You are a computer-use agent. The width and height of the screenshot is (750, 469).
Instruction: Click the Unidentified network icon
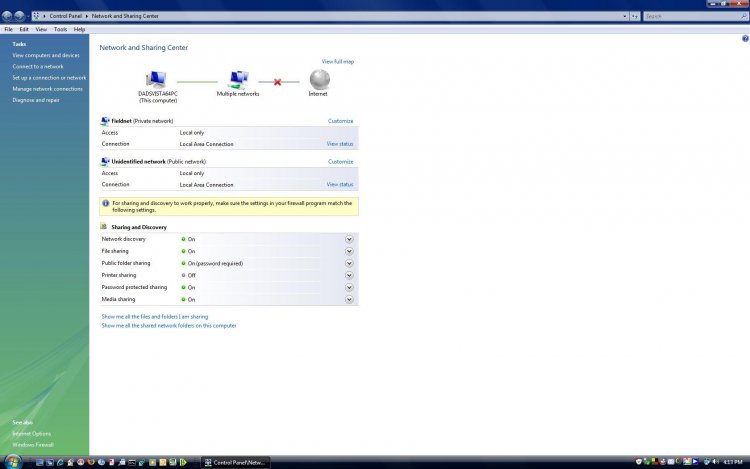coord(105,161)
